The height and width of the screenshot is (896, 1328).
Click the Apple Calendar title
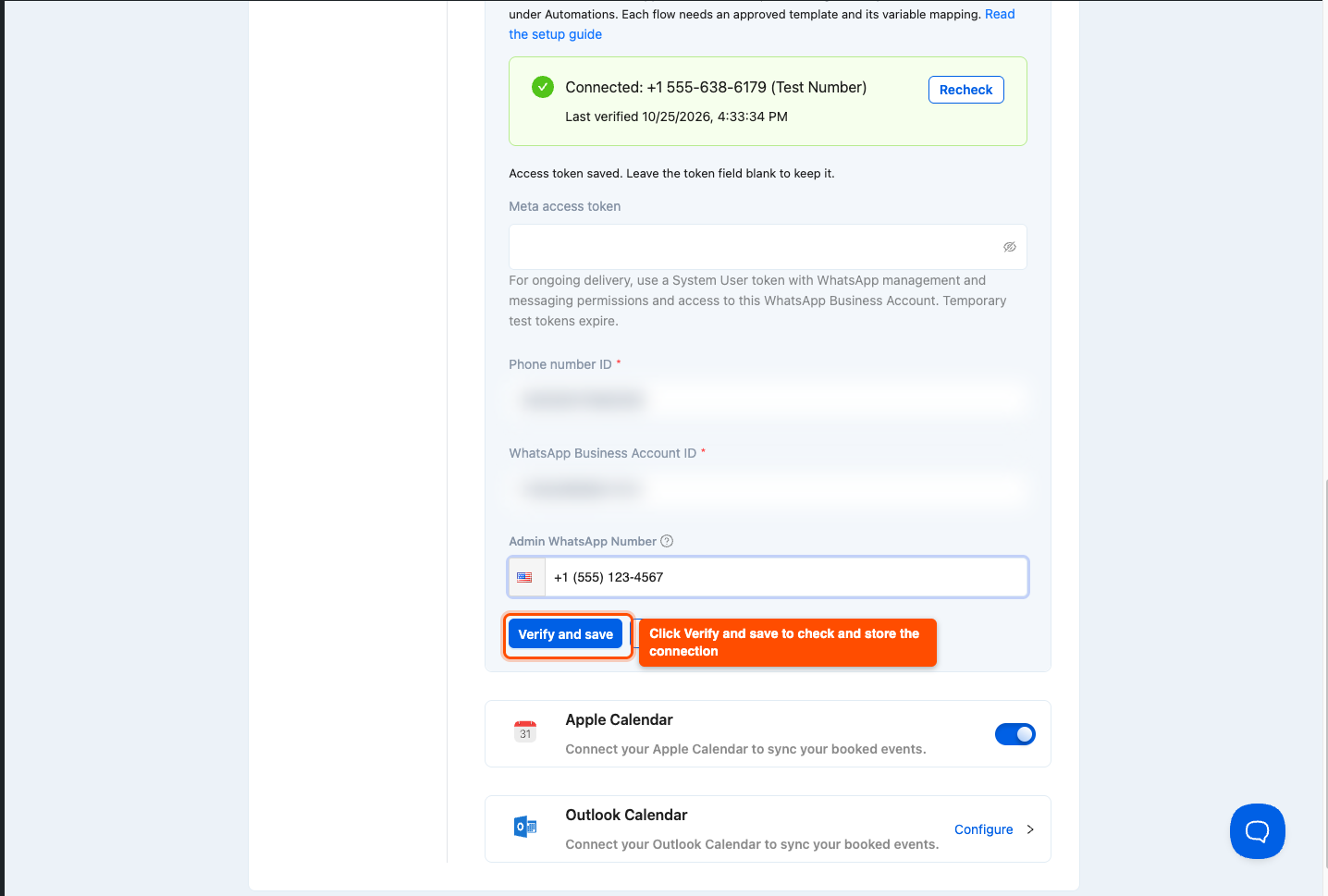pos(619,719)
